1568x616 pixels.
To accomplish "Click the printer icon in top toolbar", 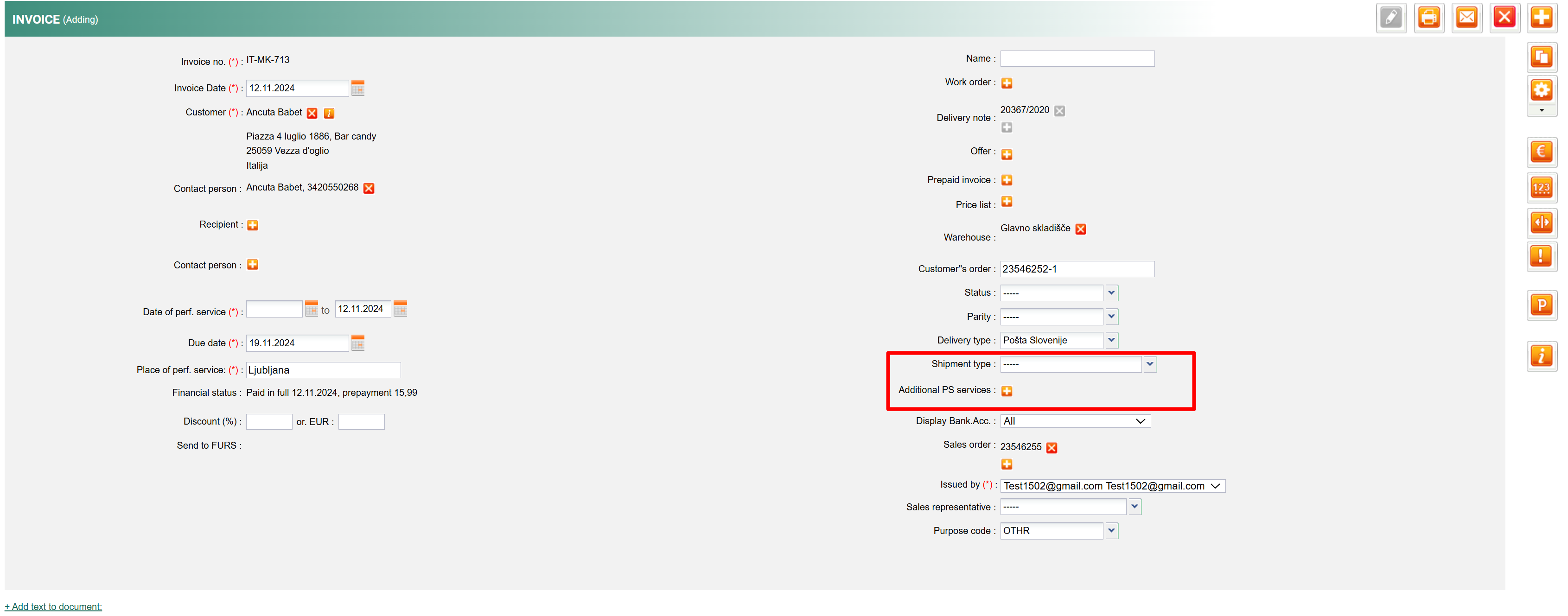I will [1428, 18].
